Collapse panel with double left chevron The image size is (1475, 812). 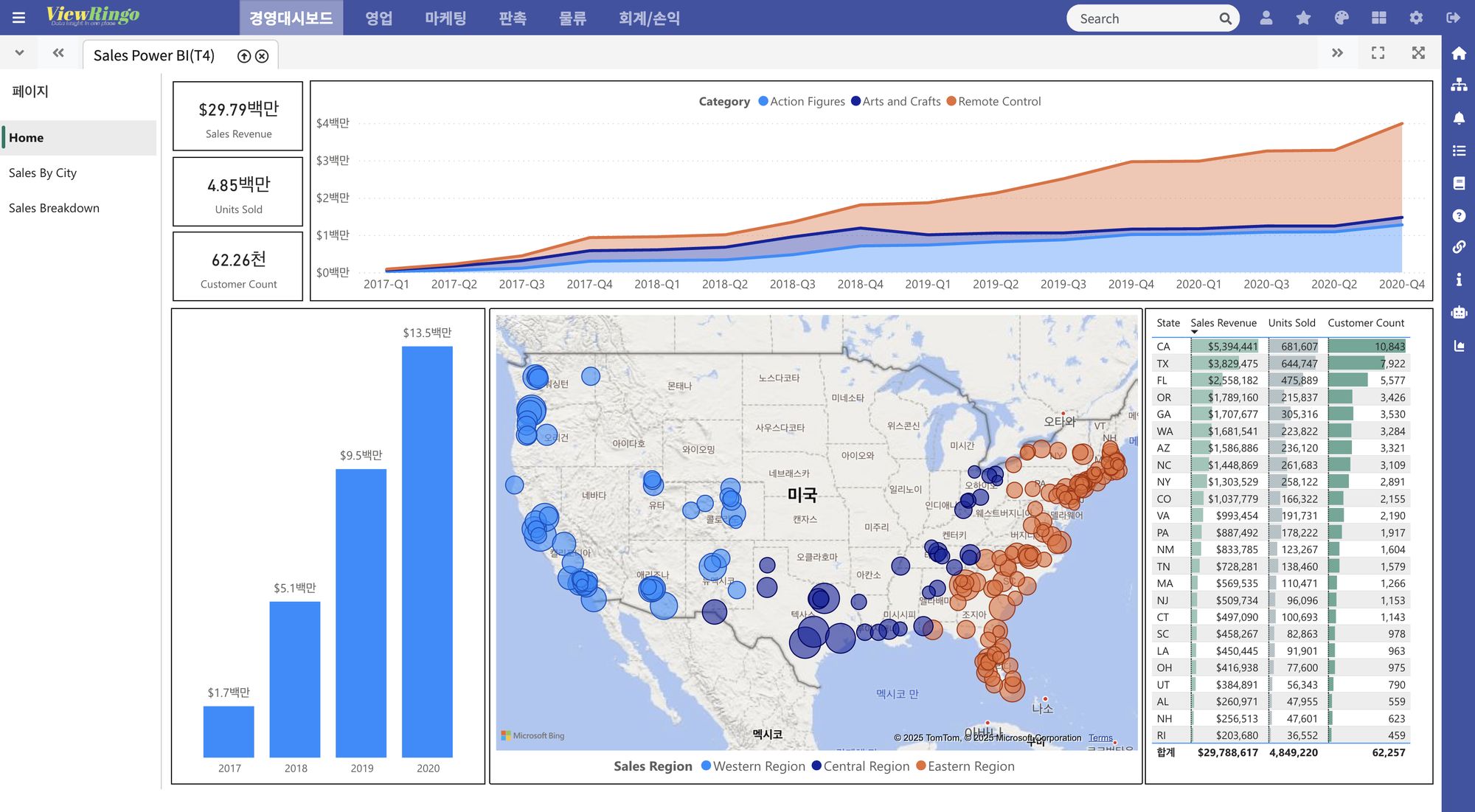pos(58,53)
